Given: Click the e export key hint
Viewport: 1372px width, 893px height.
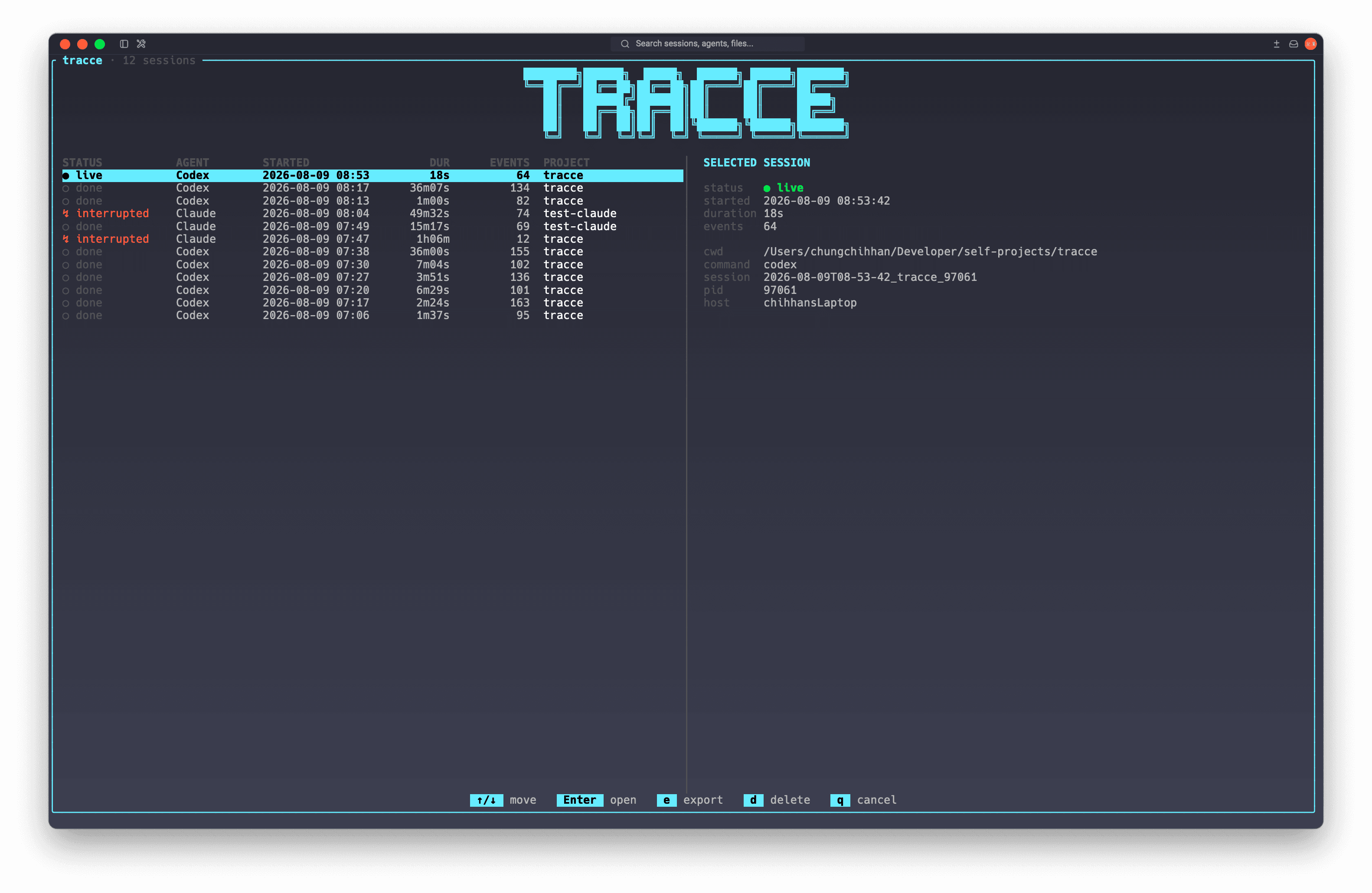Looking at the screenshot, I should coord(690,800).
